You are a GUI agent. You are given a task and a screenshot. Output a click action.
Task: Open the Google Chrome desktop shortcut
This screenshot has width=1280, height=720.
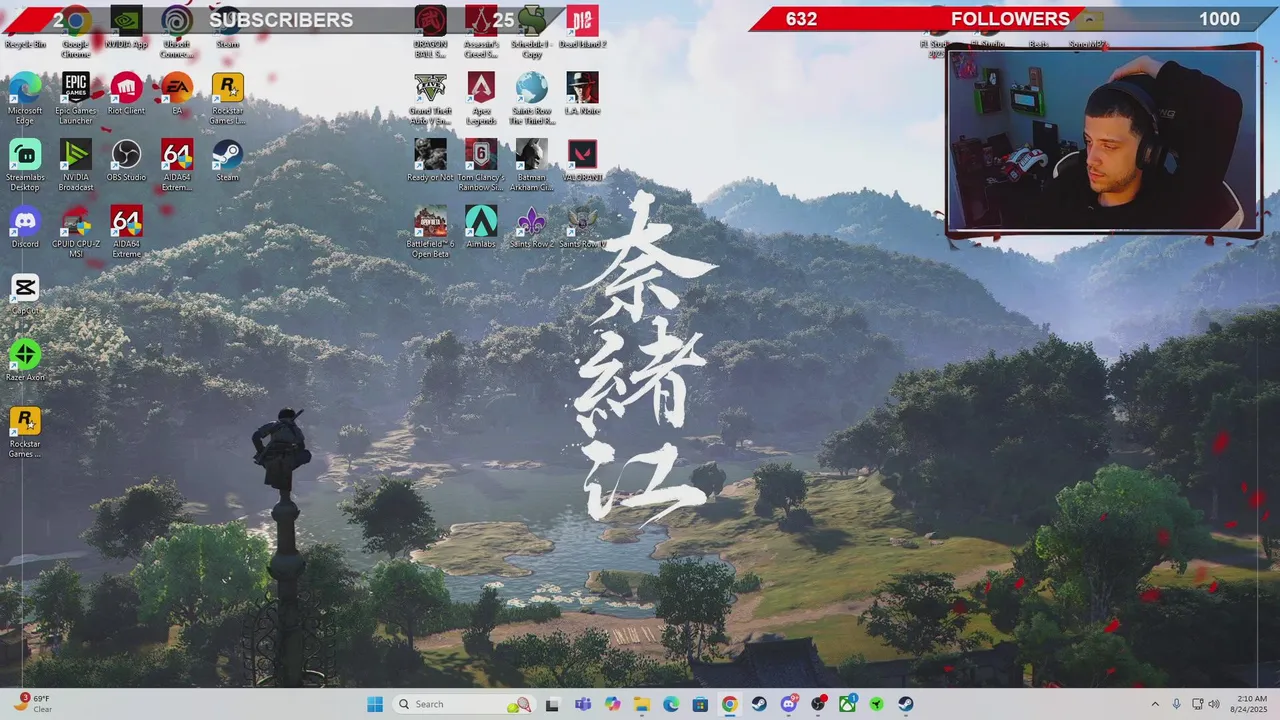[76, 30]
